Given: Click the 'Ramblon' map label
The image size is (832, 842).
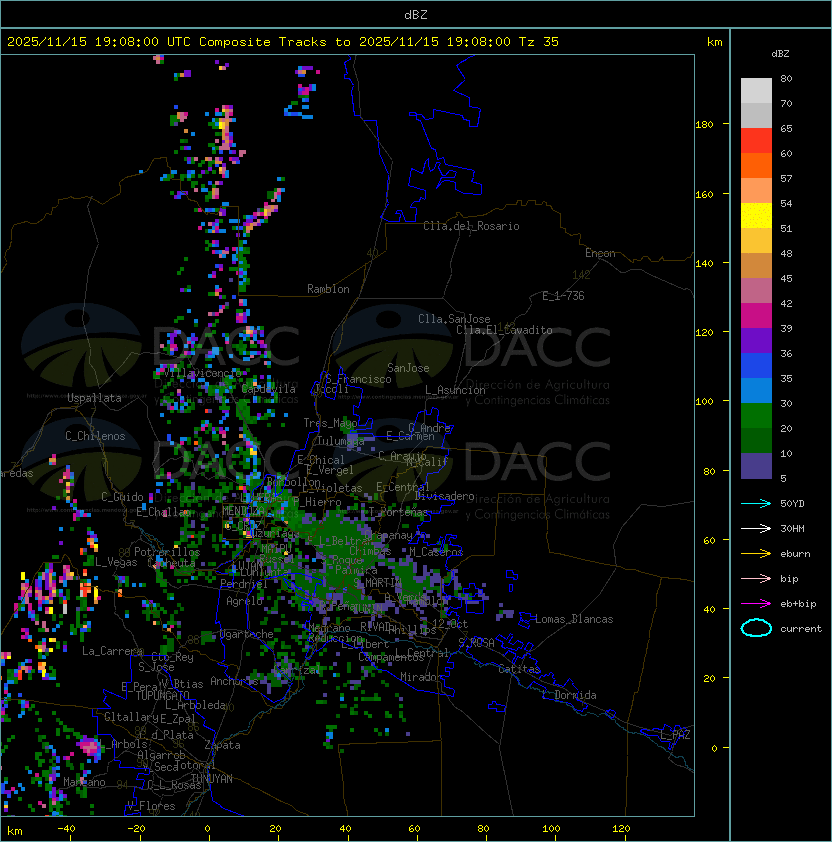Looking at the screenshot, I should tap(328, 289).
